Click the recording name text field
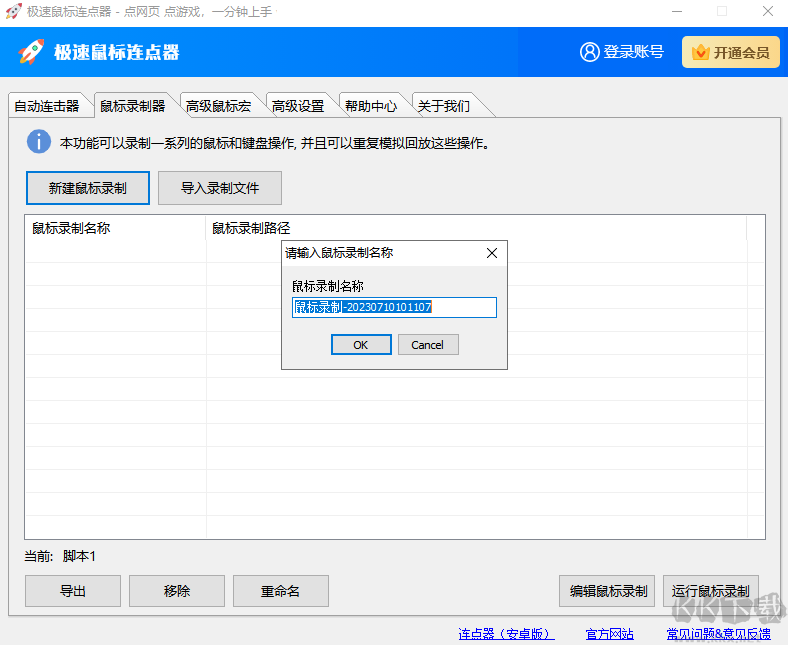The height and width of the screenshot is (645, 788). tap(394, 307)
